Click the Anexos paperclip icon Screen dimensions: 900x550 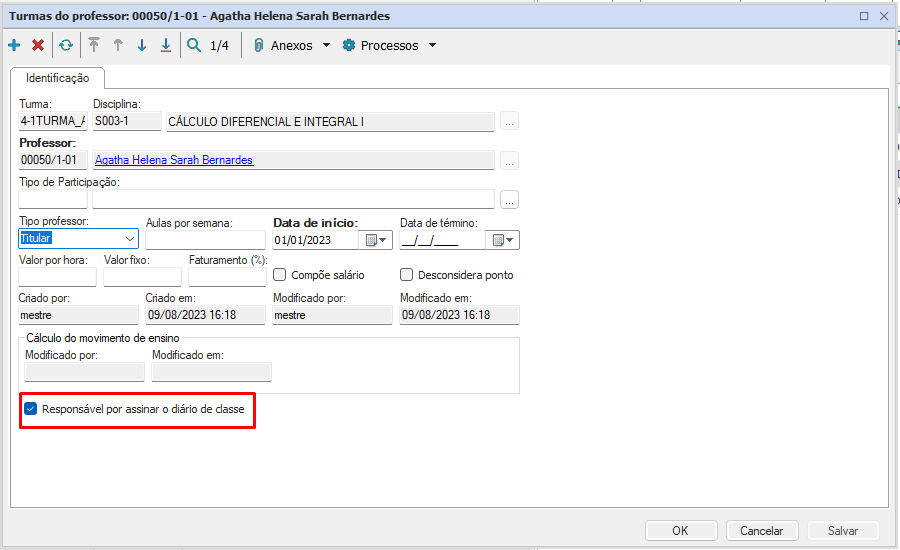click(x=259, y=45)
